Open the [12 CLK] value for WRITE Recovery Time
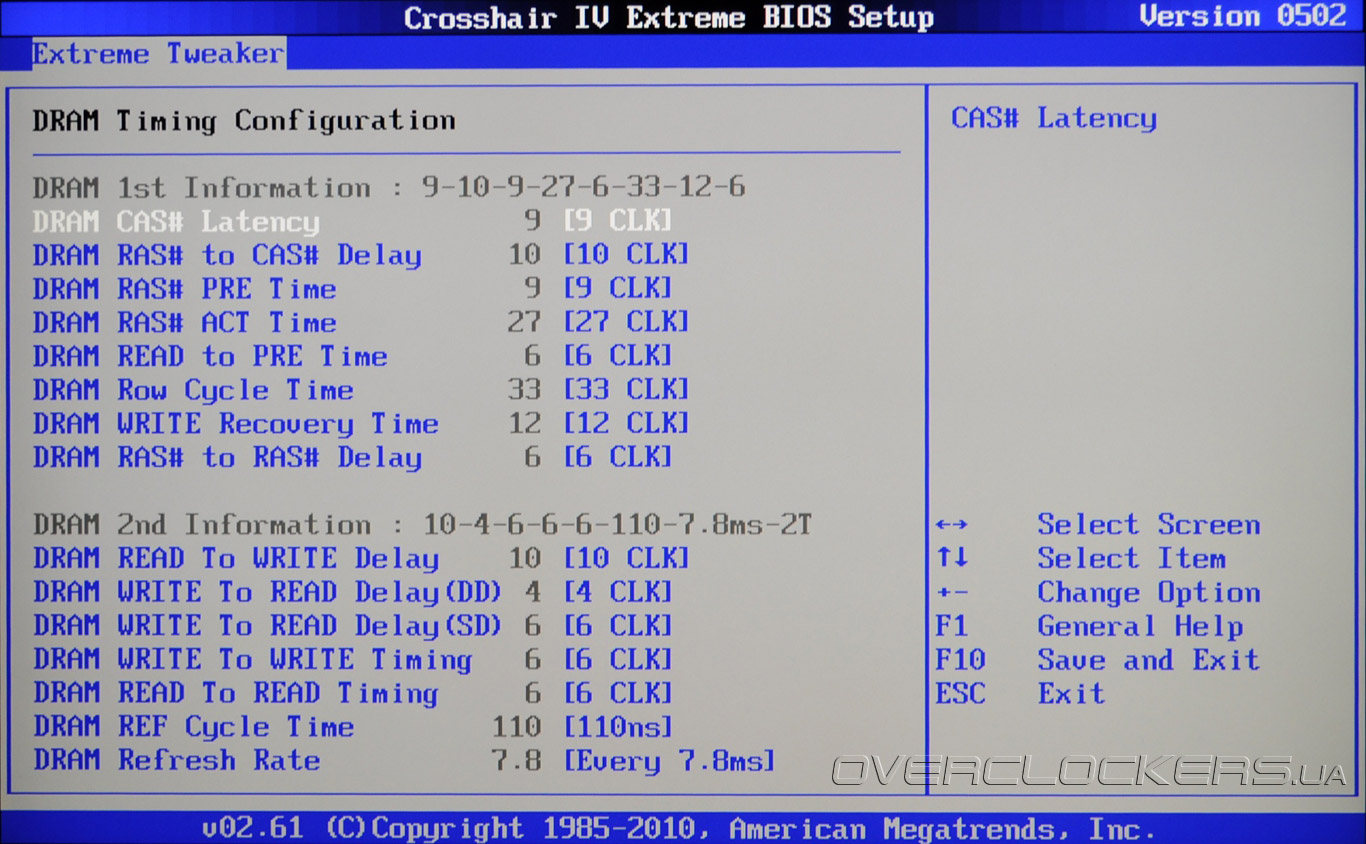Screen dimensions: 1366x844 click(x=626, y=424)
